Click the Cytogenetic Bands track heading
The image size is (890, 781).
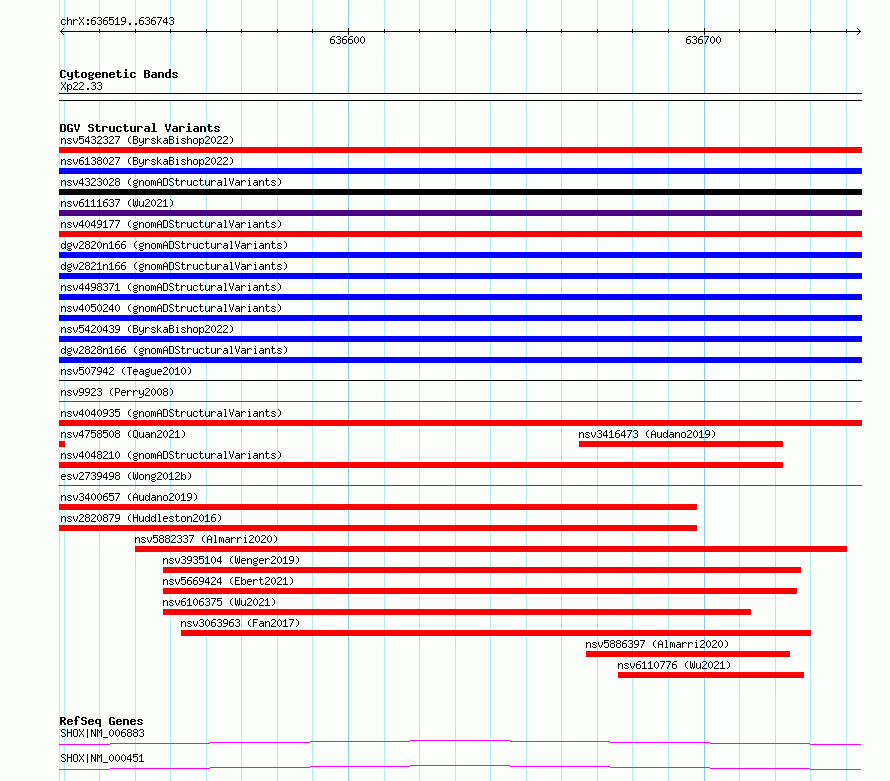click(119, 74)
